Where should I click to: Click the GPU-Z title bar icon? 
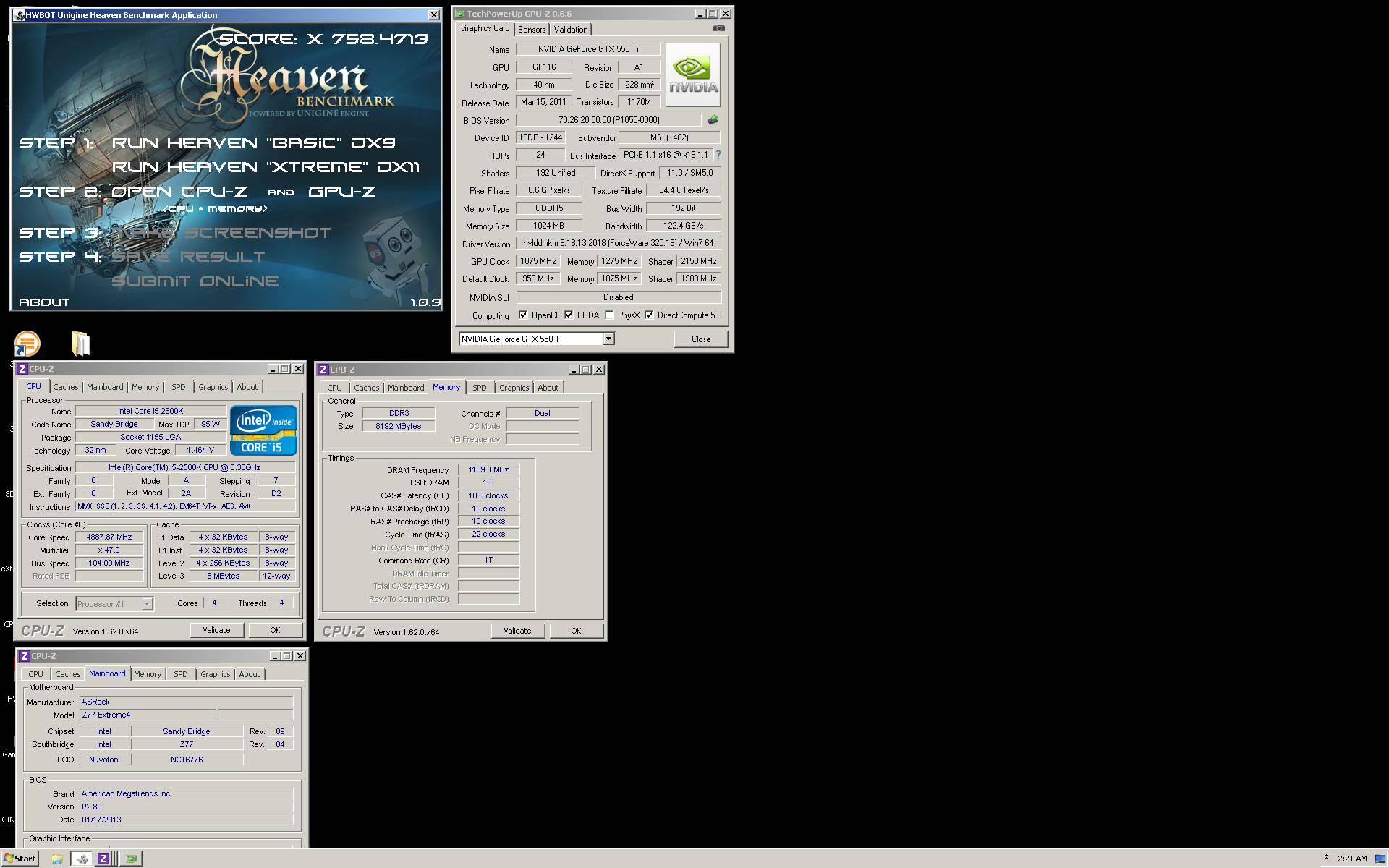460,14
